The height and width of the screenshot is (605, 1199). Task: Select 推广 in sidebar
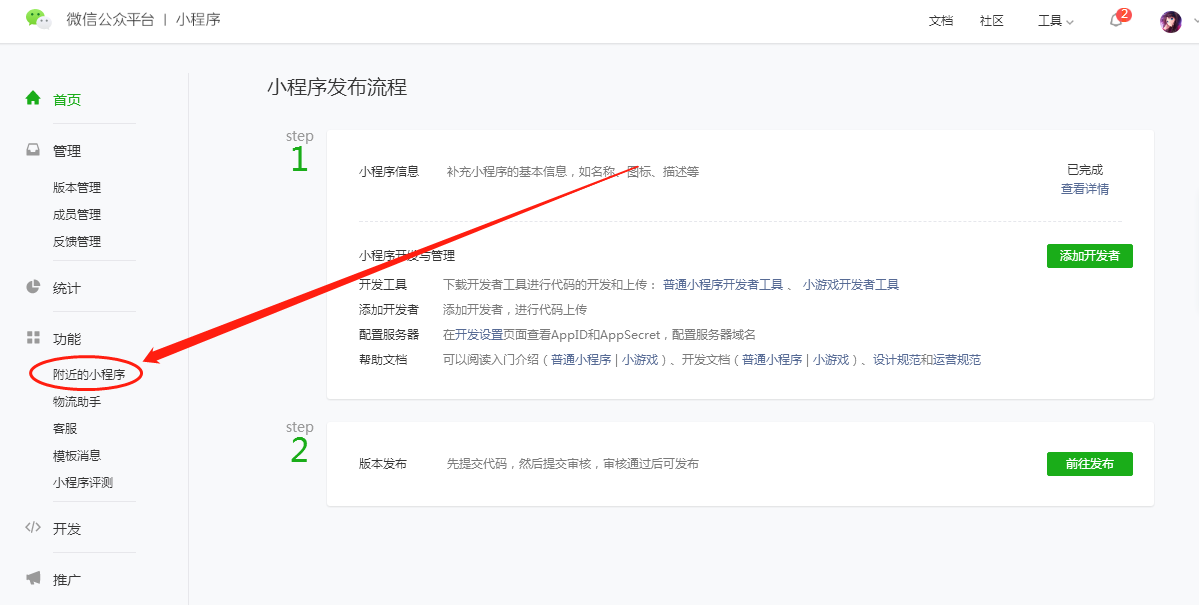[x=67, y=580]
